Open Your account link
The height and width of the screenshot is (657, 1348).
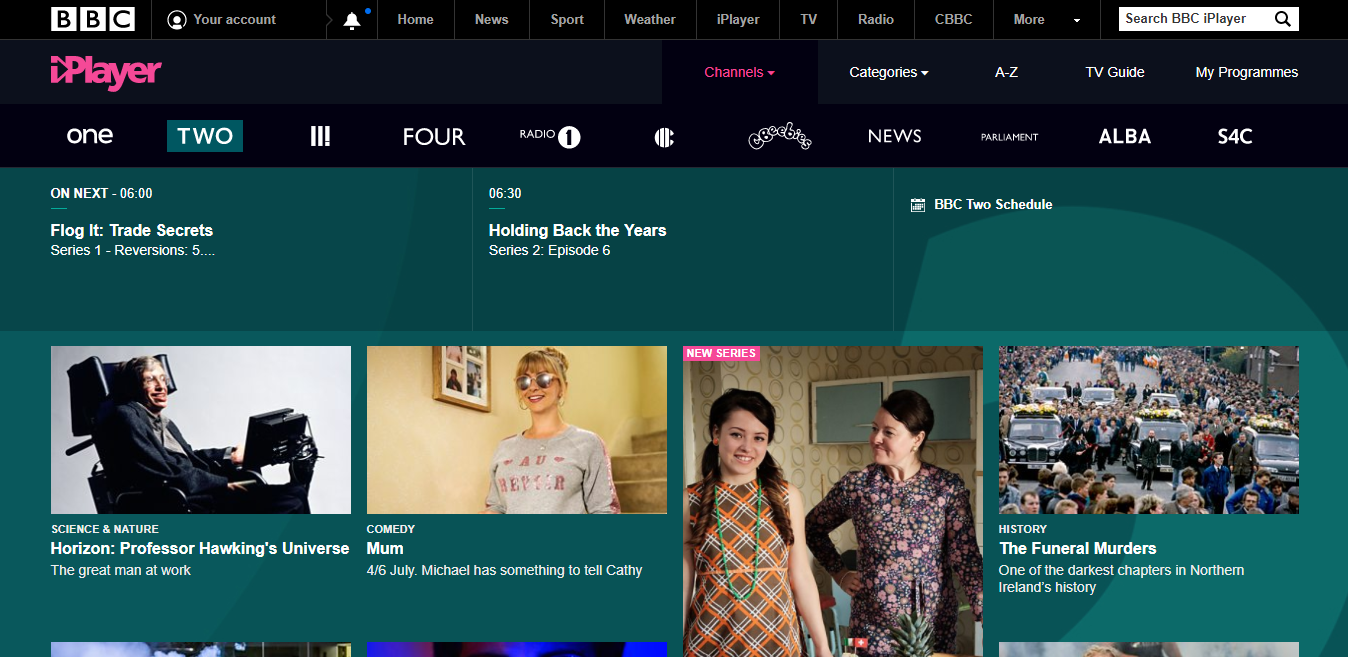pos(222,19)
